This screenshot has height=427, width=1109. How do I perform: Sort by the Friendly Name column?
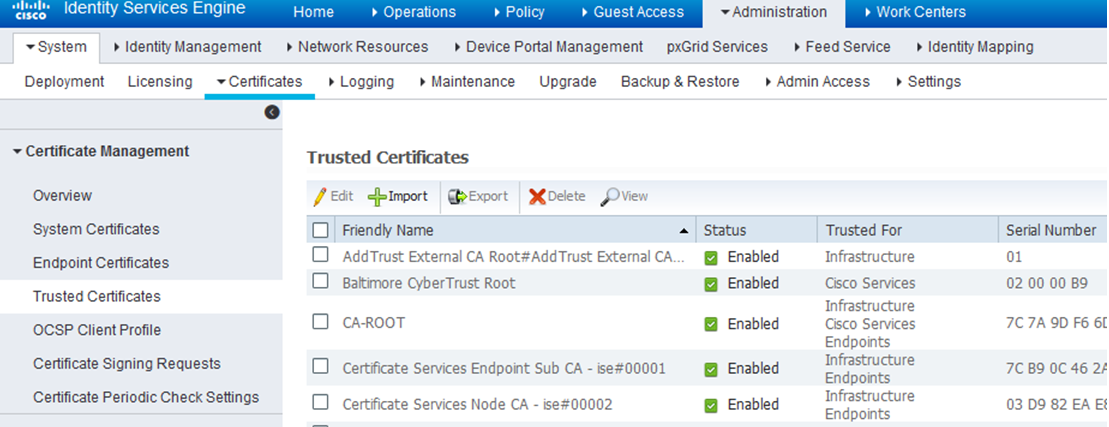click(514, 230)
